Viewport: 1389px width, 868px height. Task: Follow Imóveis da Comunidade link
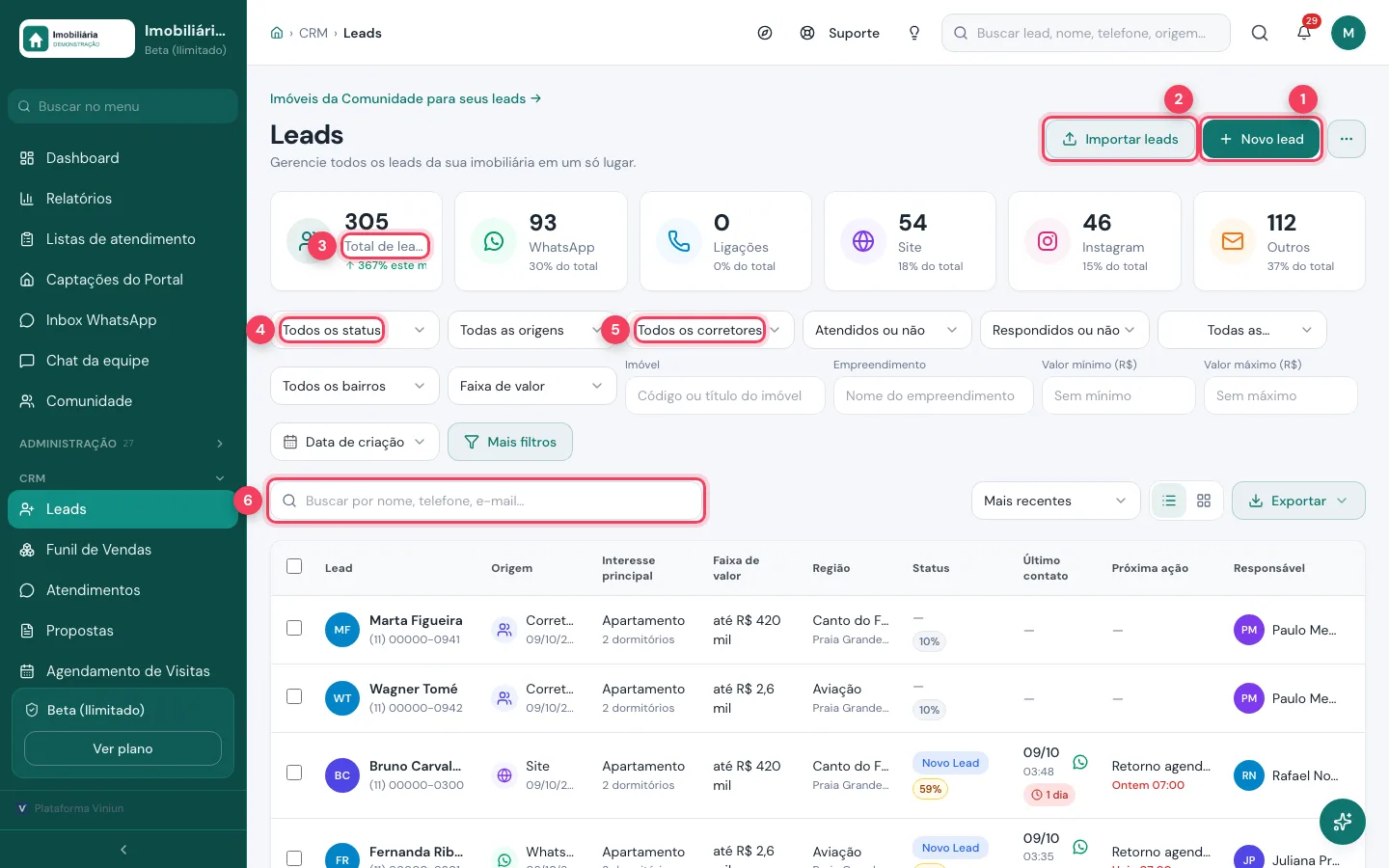coord(405,98)
